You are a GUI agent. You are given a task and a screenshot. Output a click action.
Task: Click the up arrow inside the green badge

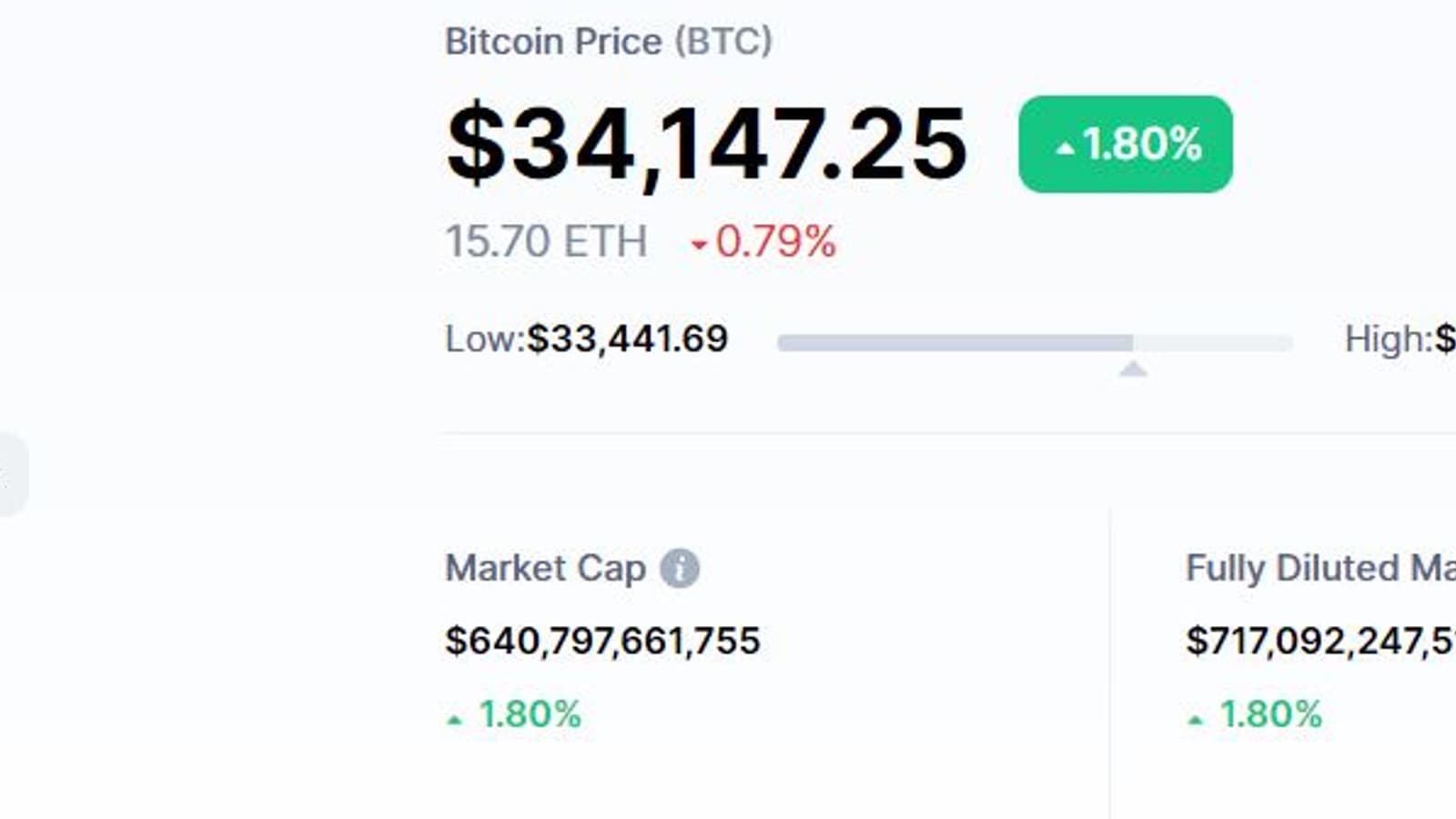coord(1065,147)
